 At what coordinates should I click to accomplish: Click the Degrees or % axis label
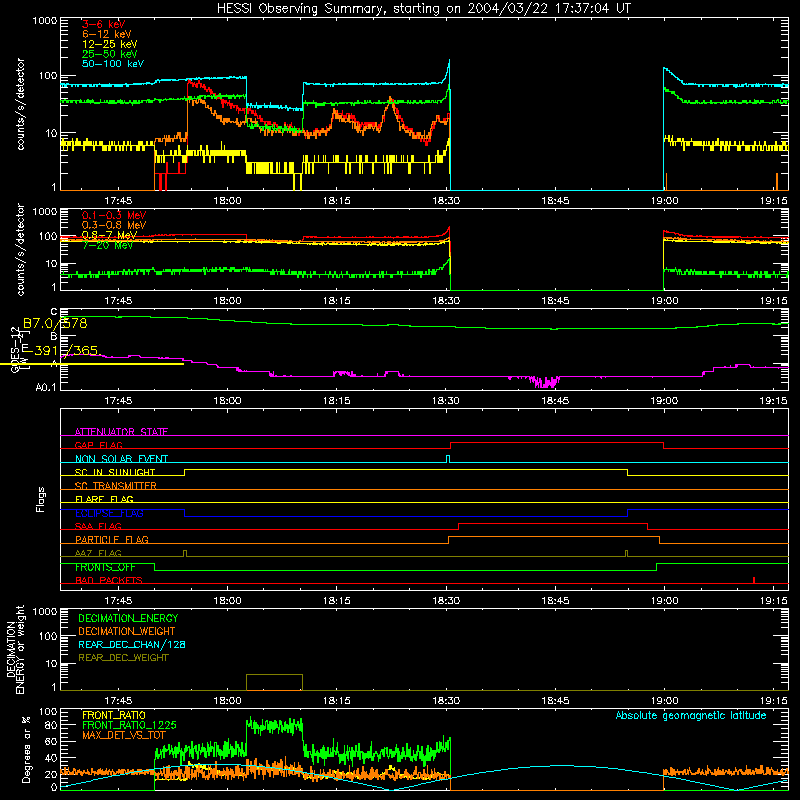[26, 749]
